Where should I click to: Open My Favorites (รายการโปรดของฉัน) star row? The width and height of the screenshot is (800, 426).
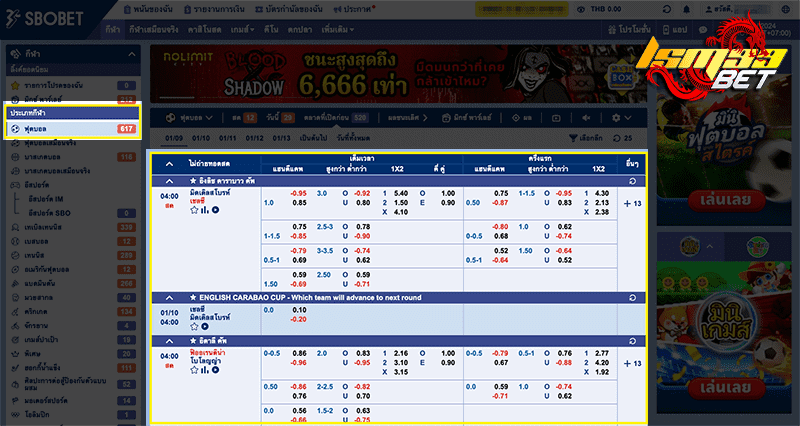point(73,85)
